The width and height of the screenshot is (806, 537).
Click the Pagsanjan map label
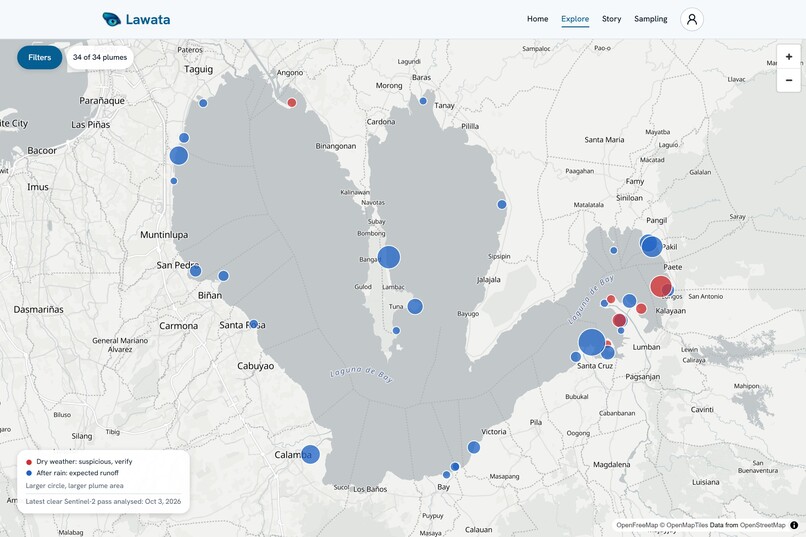pos(643,377)
